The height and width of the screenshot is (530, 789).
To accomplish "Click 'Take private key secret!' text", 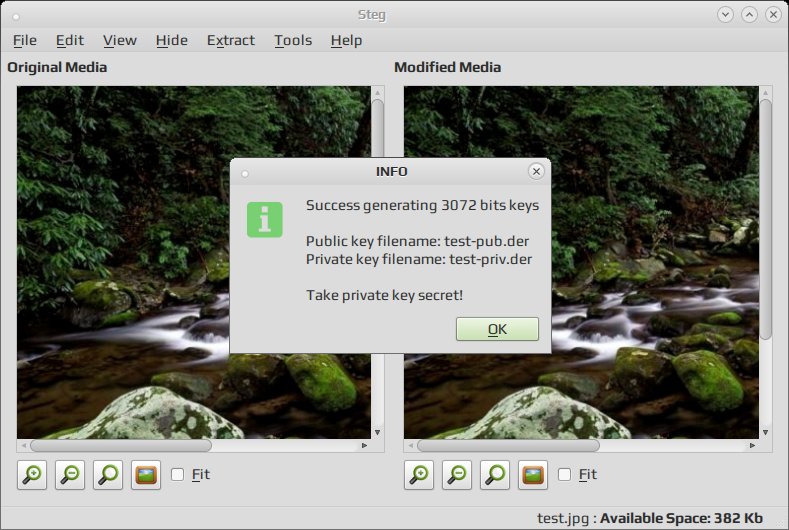I will (384, 295).
